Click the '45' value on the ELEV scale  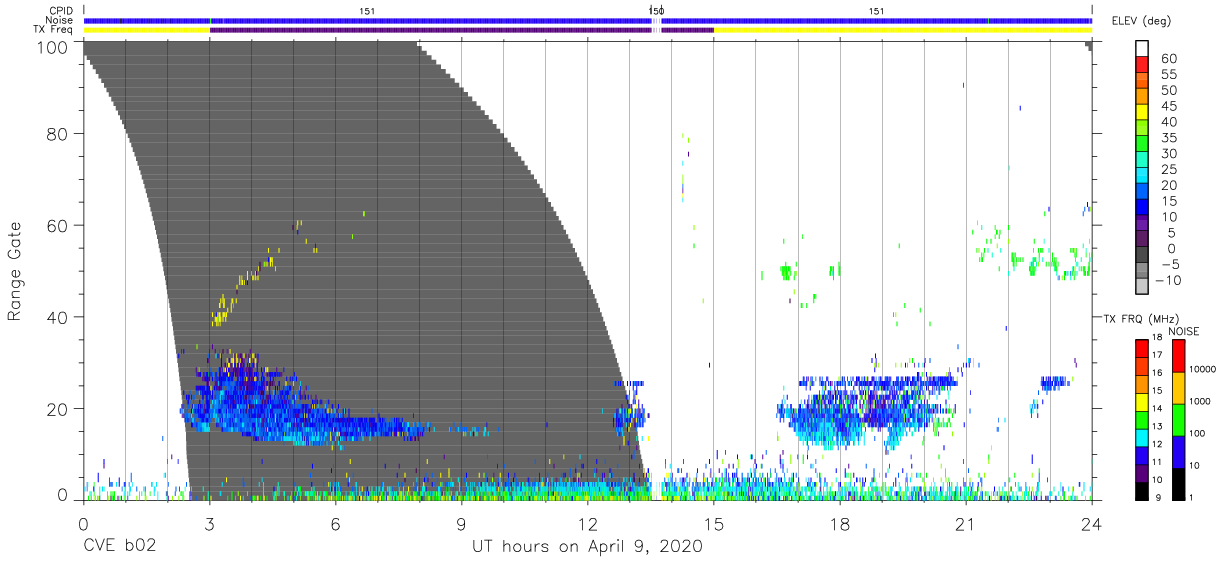point(1168,107)
